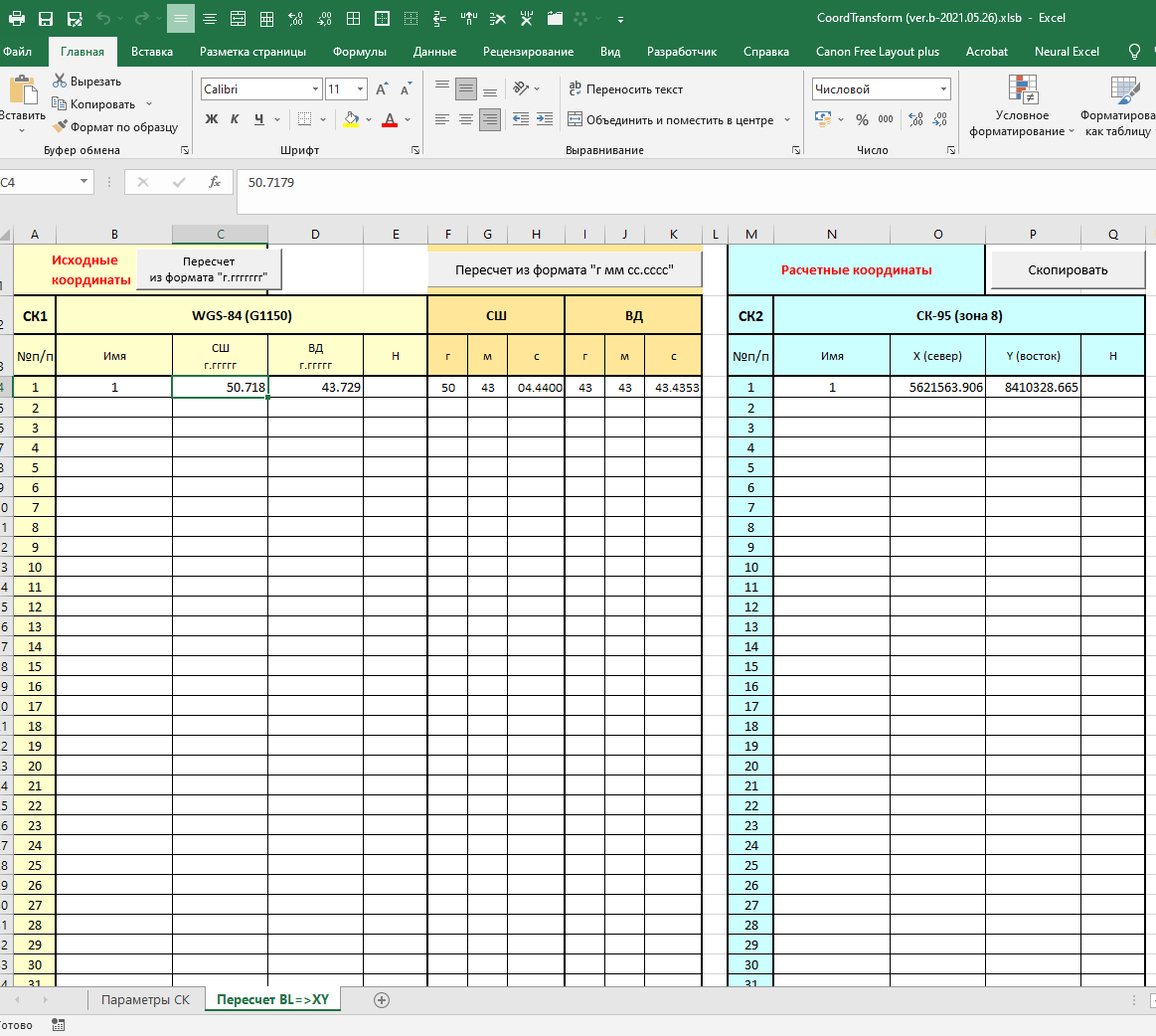
Task: Open the Insert Function fx icon
Action: pos(214,182)
